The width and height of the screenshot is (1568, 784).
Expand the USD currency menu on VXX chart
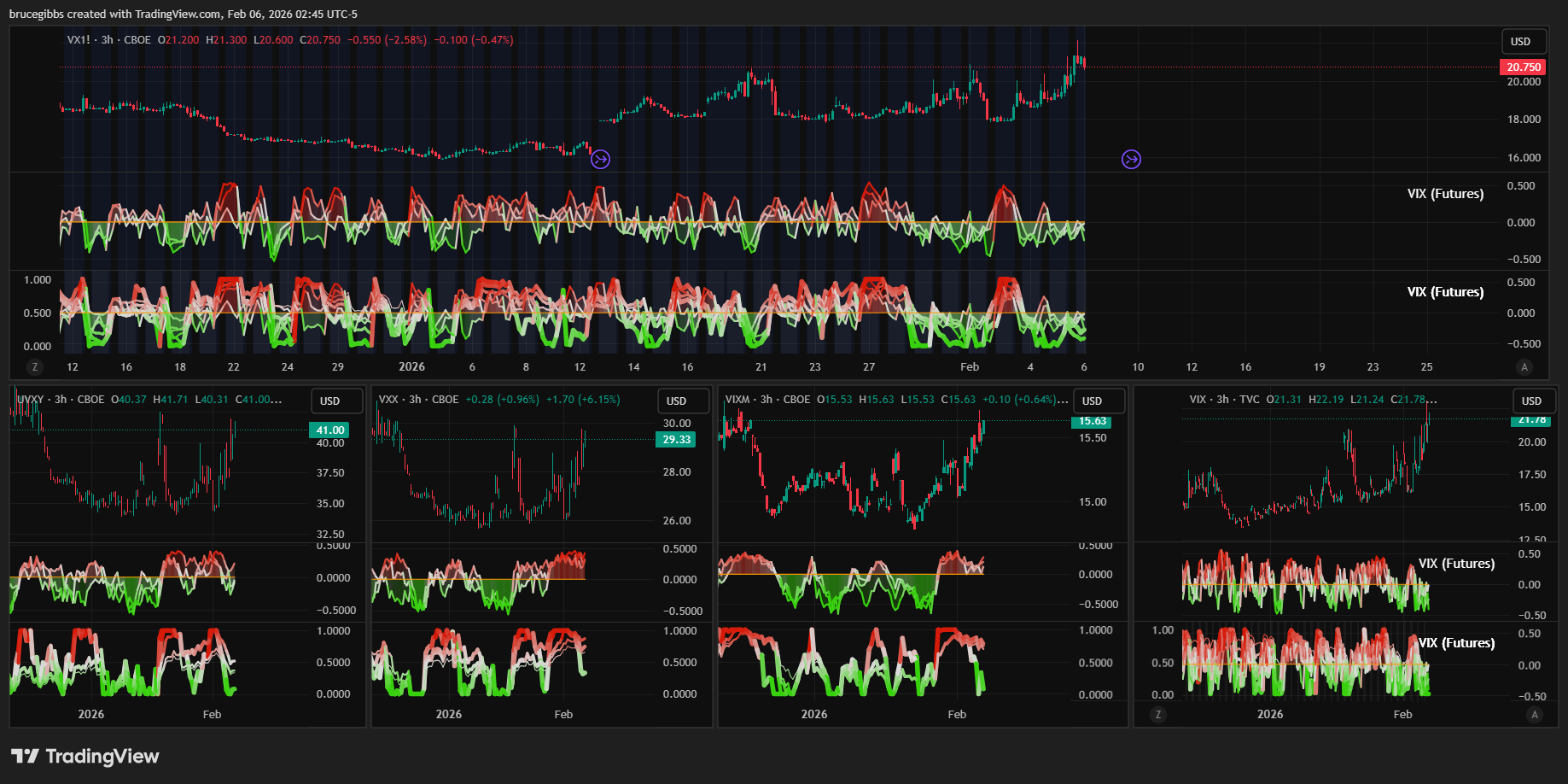(x=677, y=401)
